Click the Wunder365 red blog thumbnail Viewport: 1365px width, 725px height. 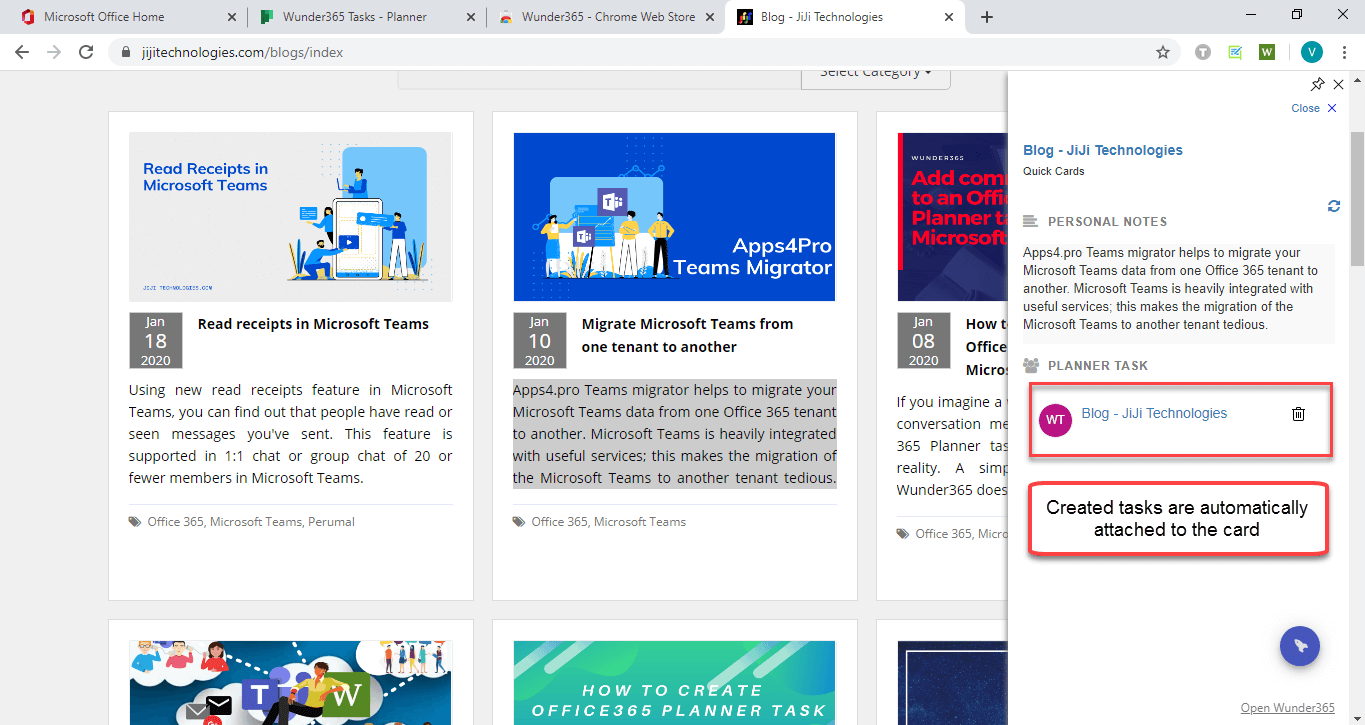click(x=952, y=217)
